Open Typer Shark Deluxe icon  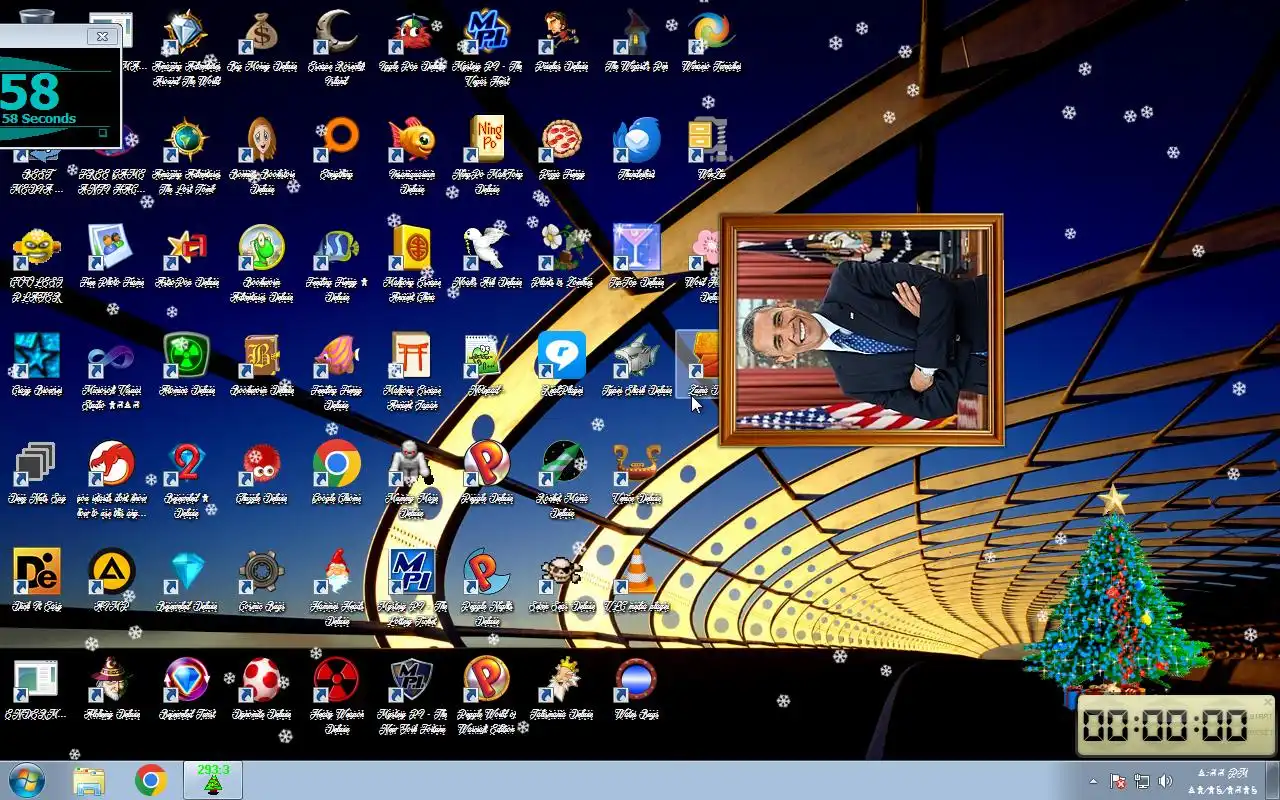(637, 356)
